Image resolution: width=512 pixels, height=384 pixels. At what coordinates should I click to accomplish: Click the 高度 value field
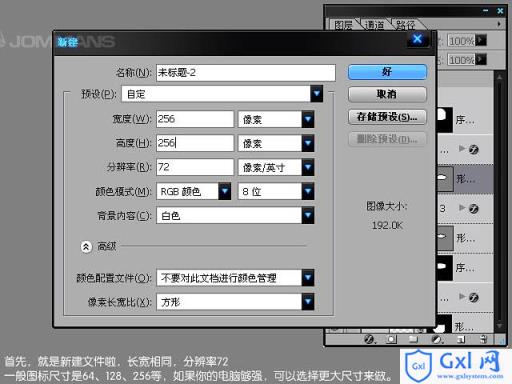pos(195,143)
